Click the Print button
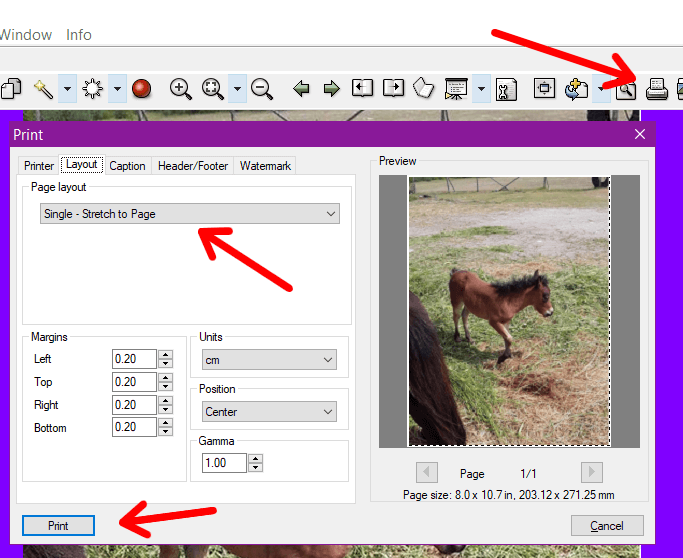This screenshot has width=683, height=558. click(x=58, y=526)
